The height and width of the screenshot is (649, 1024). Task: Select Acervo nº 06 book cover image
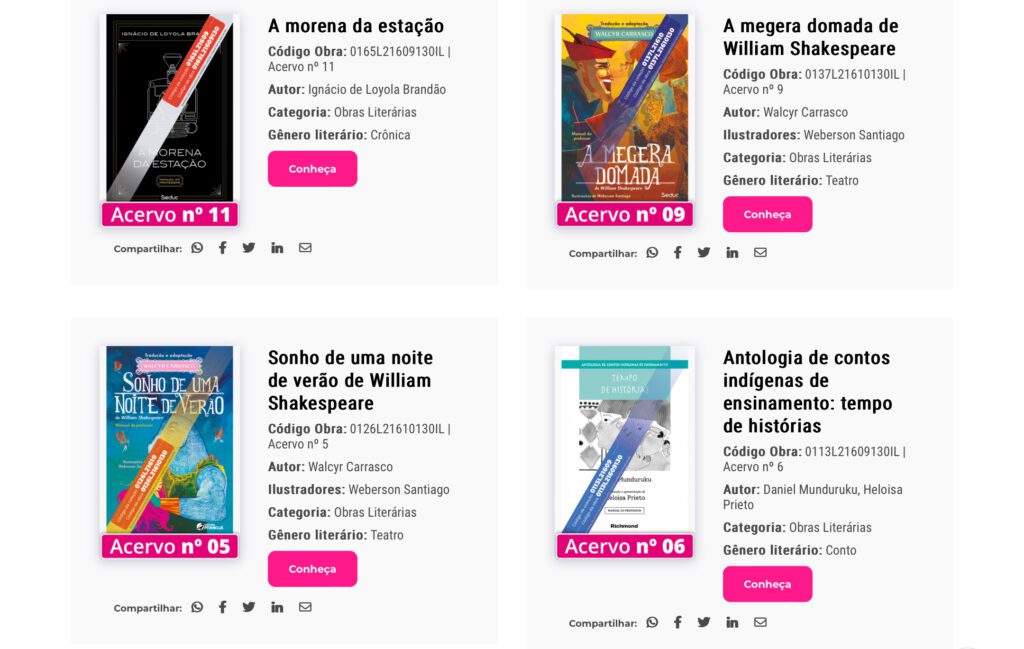point(625,439)
